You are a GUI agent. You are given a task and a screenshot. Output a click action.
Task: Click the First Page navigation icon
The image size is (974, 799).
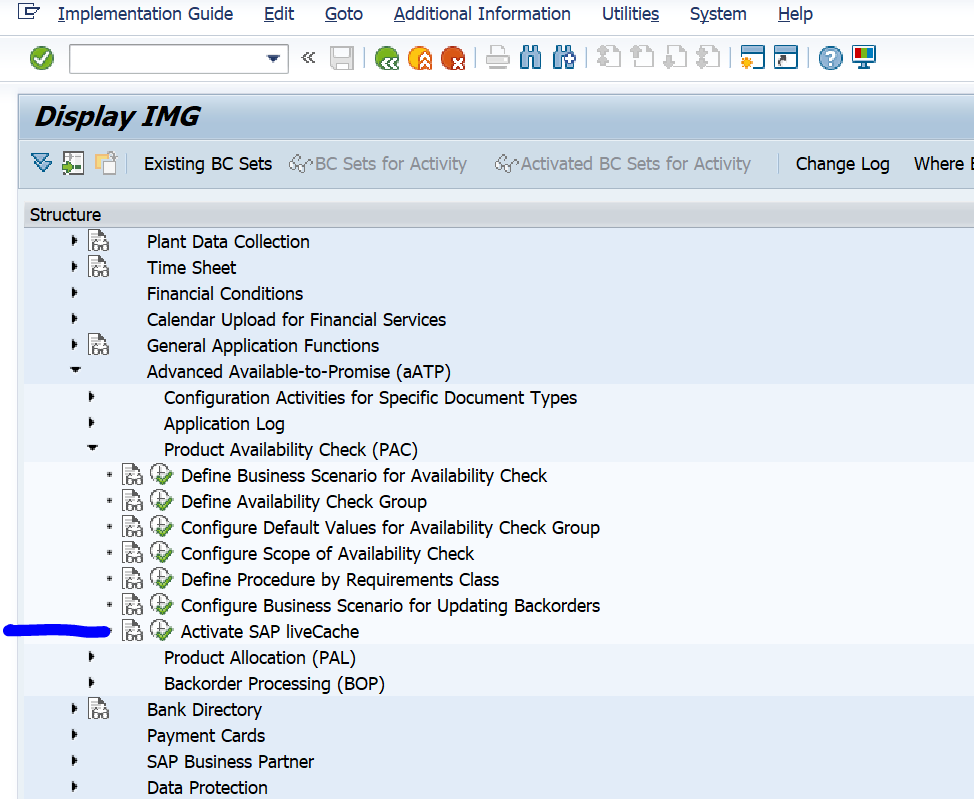(609, 58)
